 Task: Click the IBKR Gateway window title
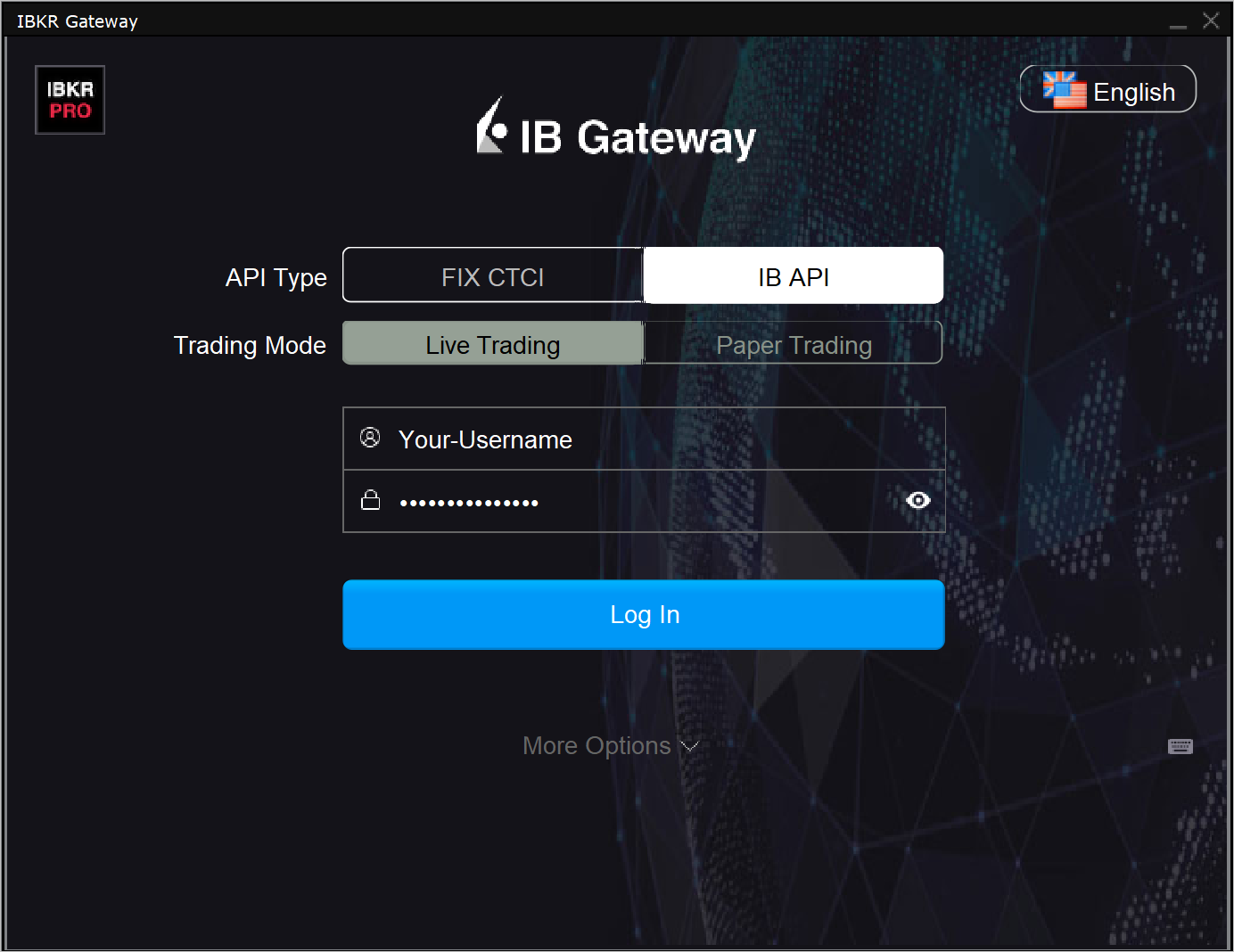pos(78,21)
